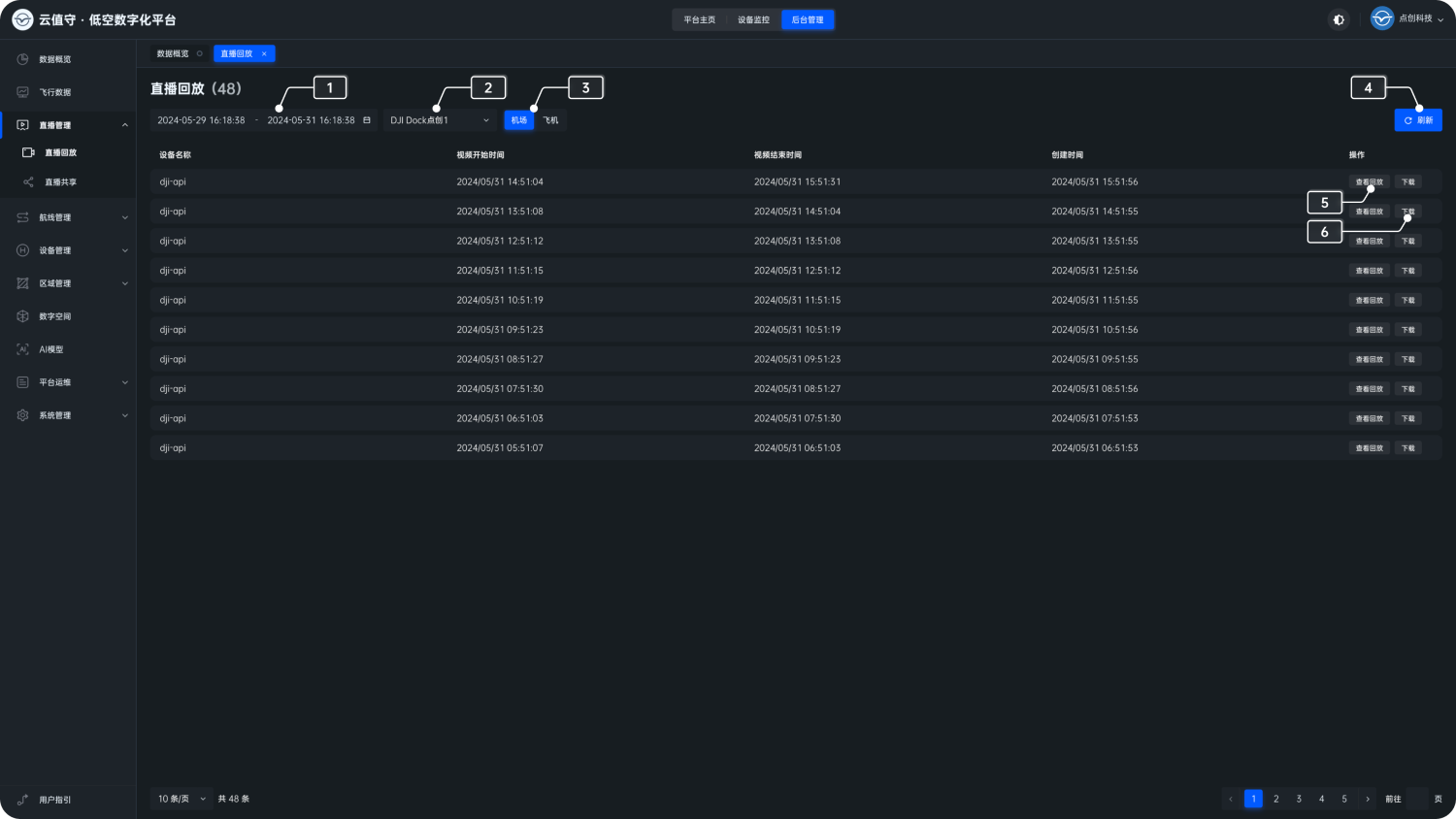Open the 10 条/页 page size dropdown

pyautogui.click(x=182, y=799)
